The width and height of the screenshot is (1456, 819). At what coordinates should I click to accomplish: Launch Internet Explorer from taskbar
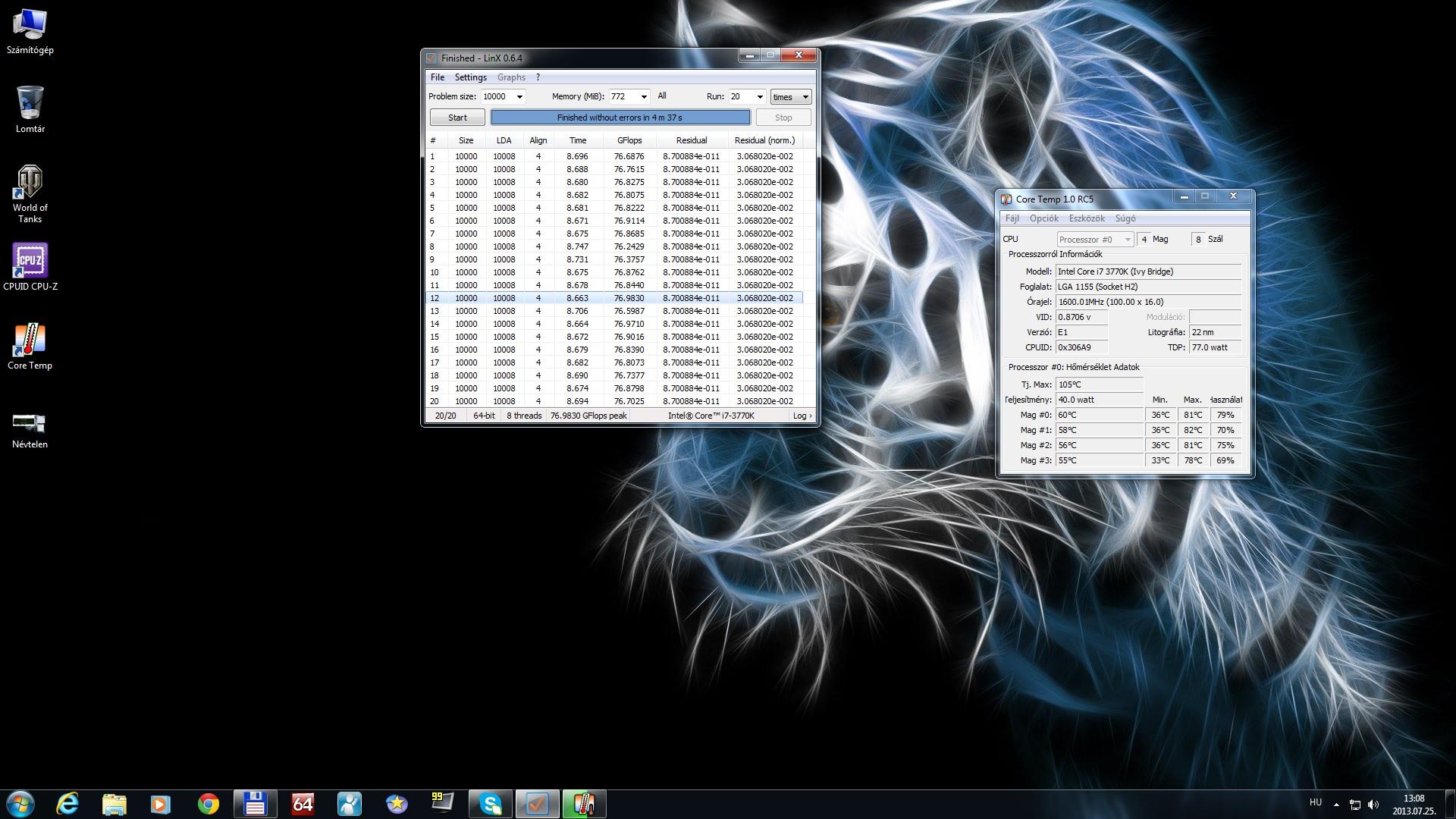click(x=67, y=804)
